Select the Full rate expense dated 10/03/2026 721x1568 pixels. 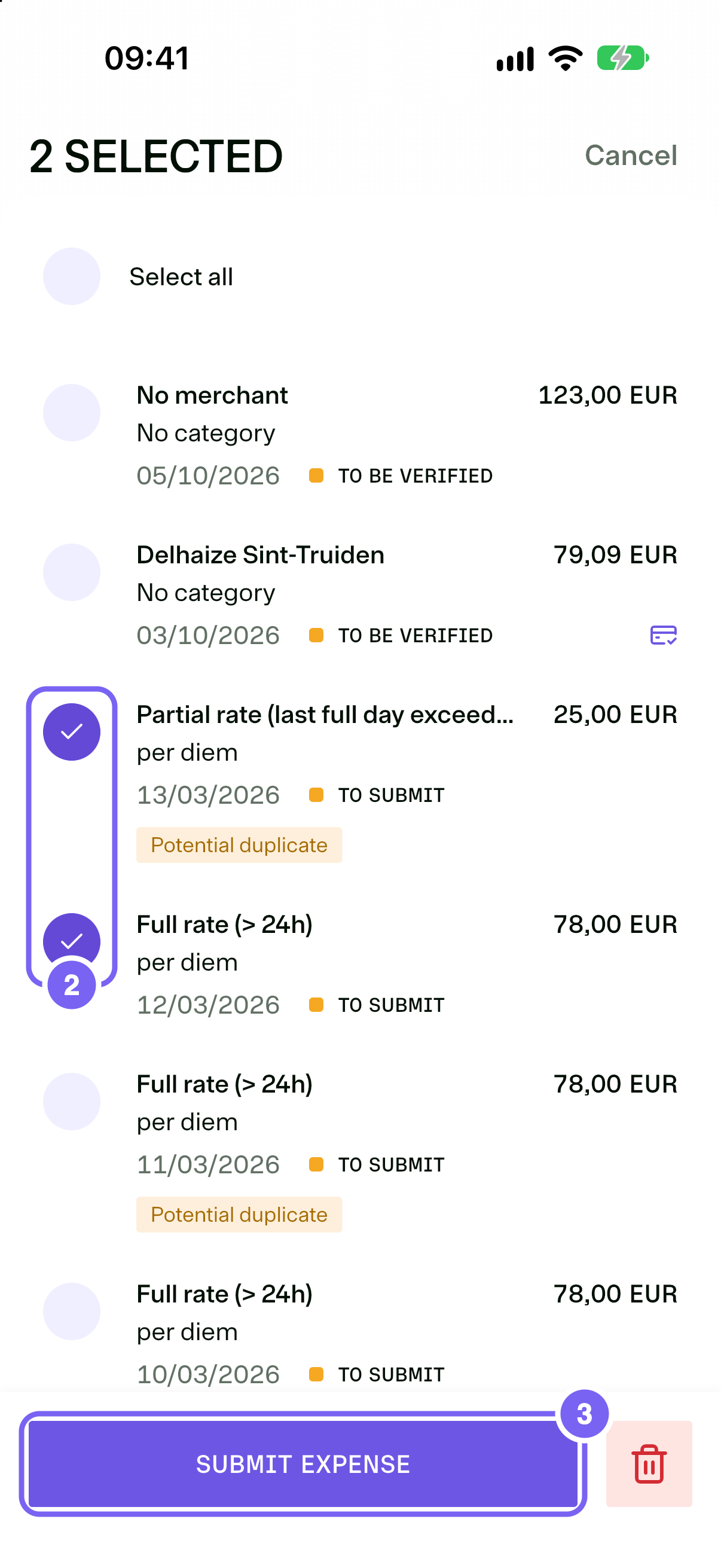[x=72, y=1311]
